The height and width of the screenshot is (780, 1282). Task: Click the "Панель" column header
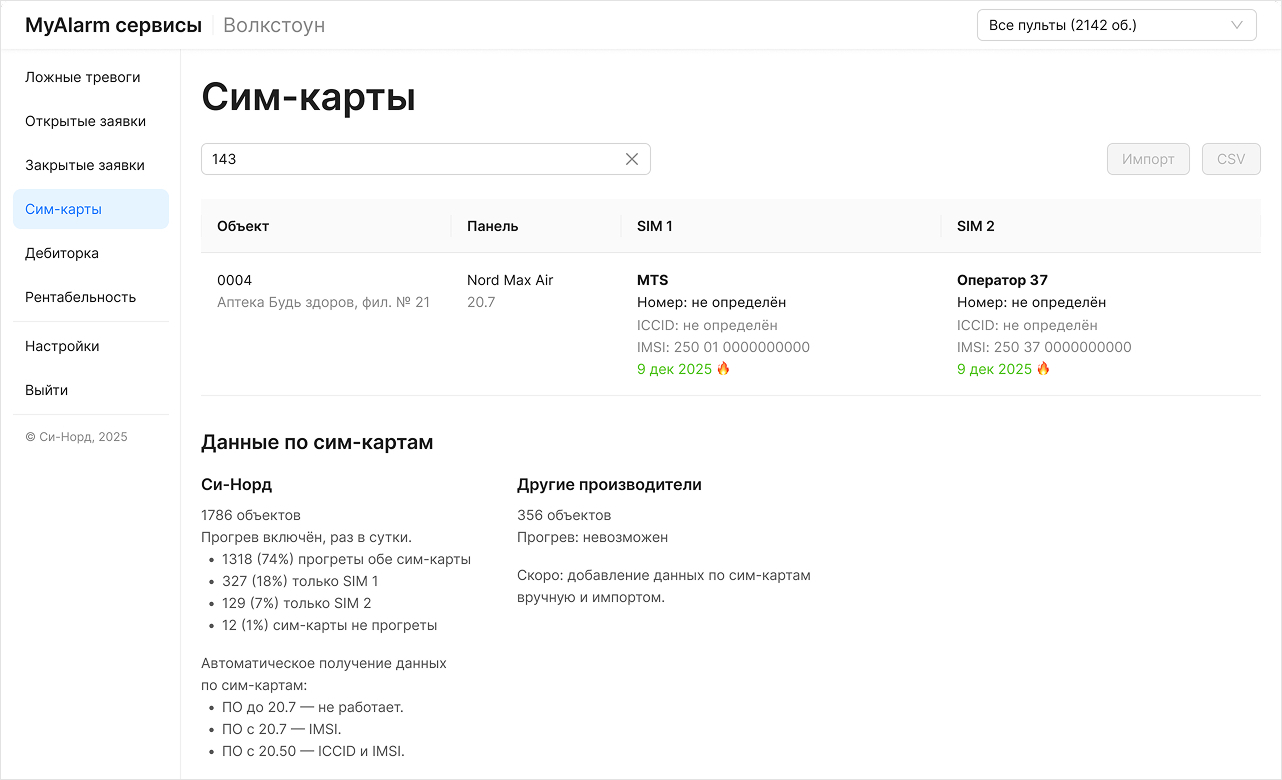493,226
